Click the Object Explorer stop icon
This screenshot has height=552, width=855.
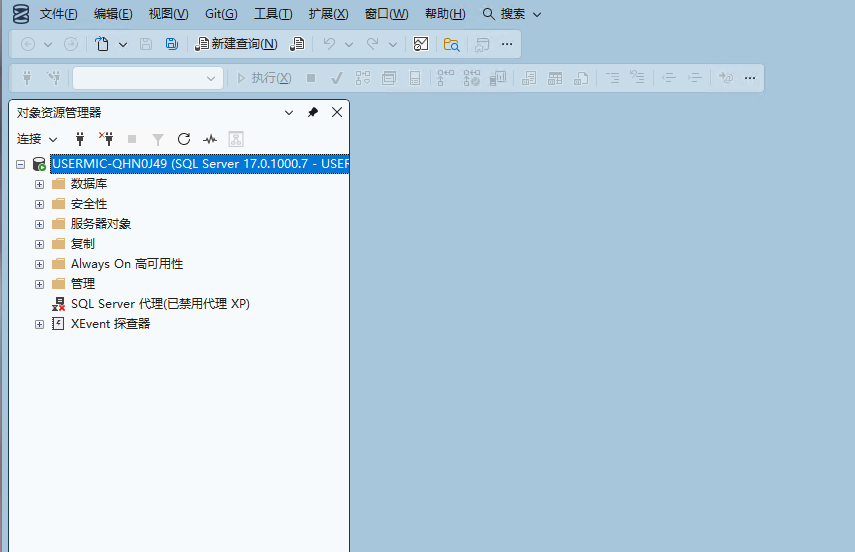(x=132, y=139)
